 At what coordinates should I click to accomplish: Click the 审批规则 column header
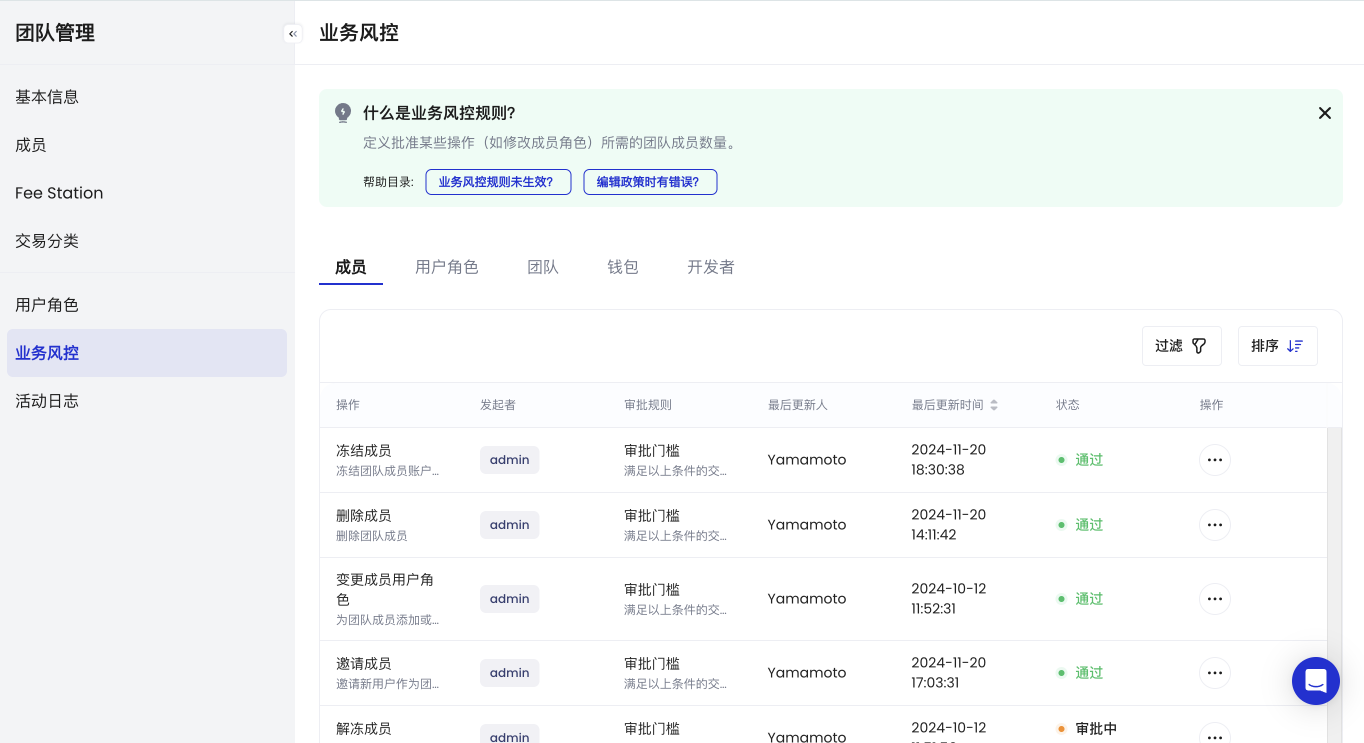coord(648,405)
